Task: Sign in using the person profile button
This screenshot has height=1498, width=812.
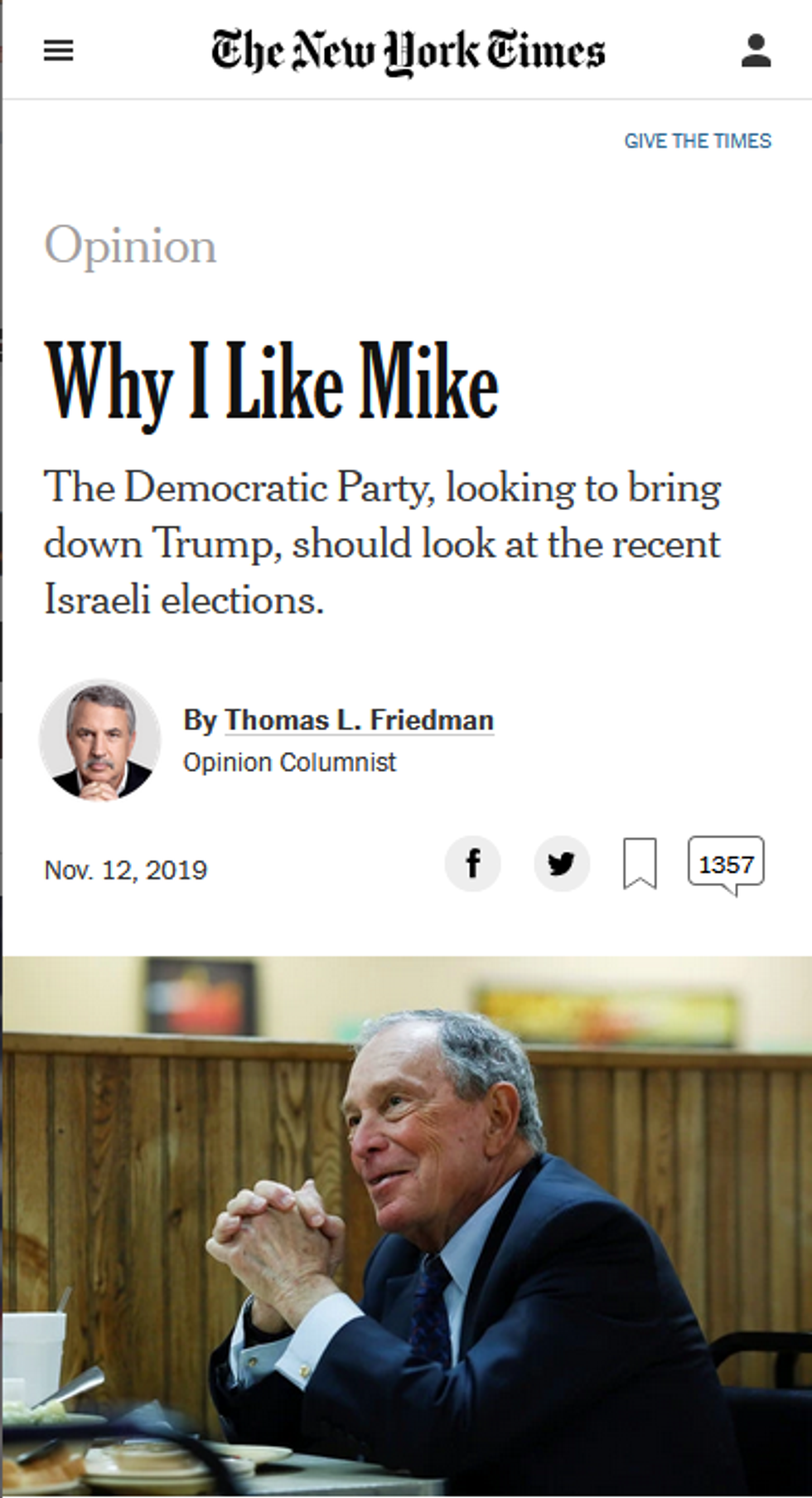Action: coord(756,50)
